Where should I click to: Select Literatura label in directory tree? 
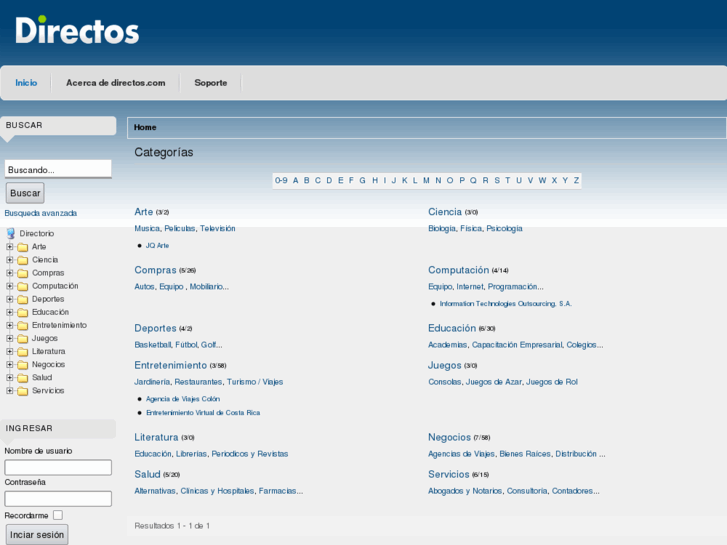[x=49, y=351]
